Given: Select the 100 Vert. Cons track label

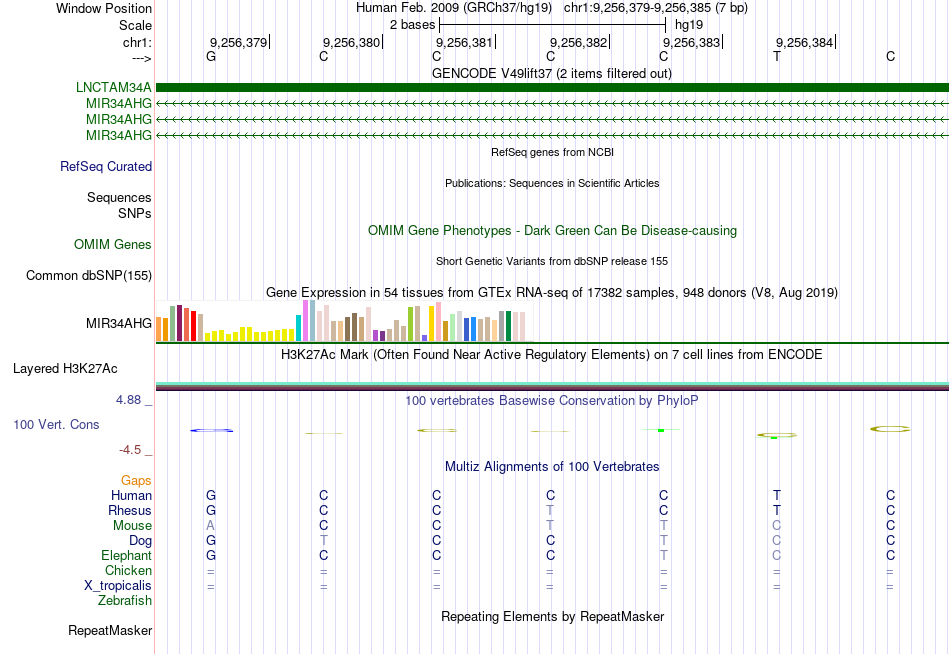Looking at the screenshot, I should click(56, 424).
